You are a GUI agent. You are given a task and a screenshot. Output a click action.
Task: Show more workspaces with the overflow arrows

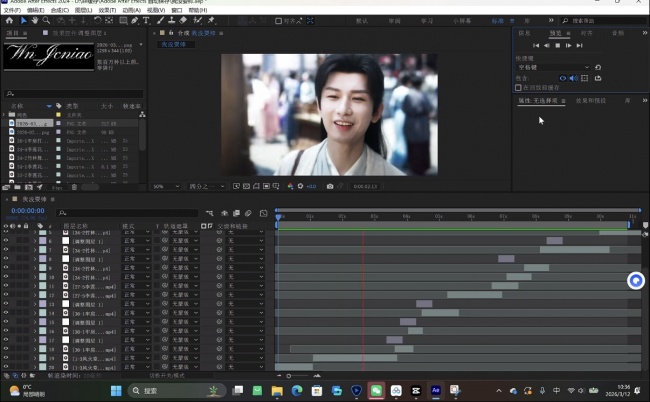(551, 20)
